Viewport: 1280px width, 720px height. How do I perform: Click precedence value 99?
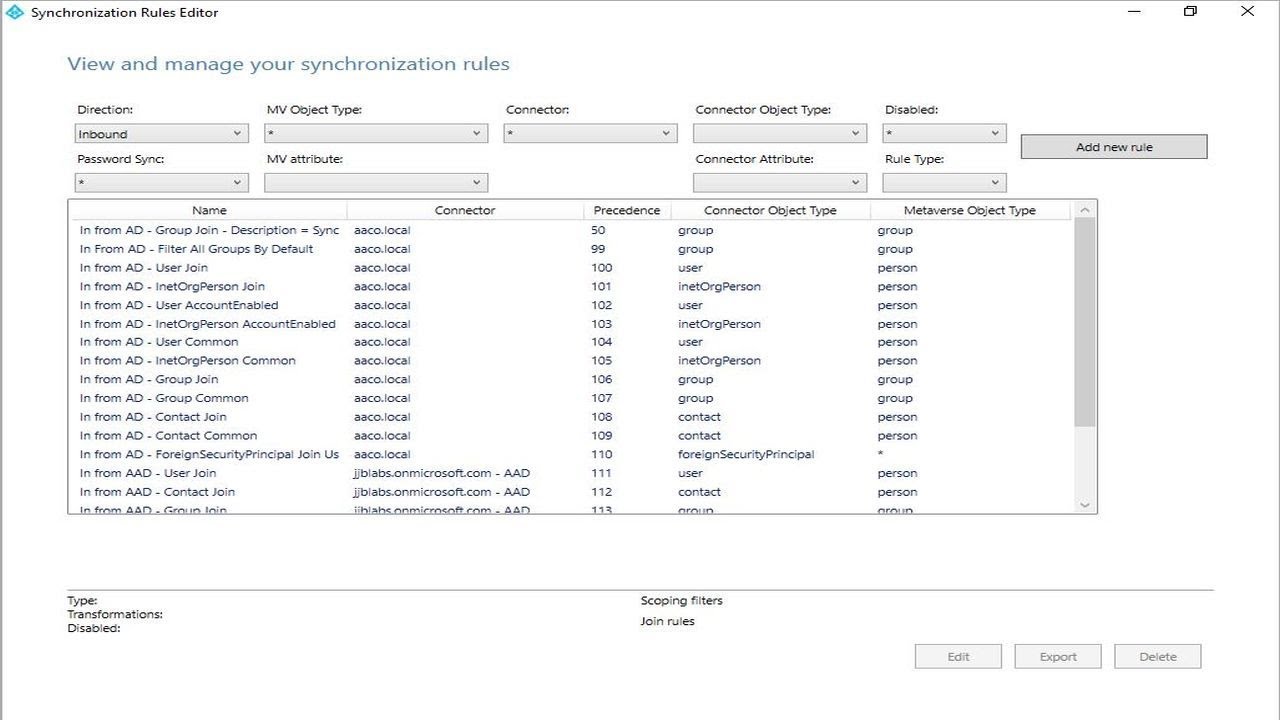pos(598,249)
